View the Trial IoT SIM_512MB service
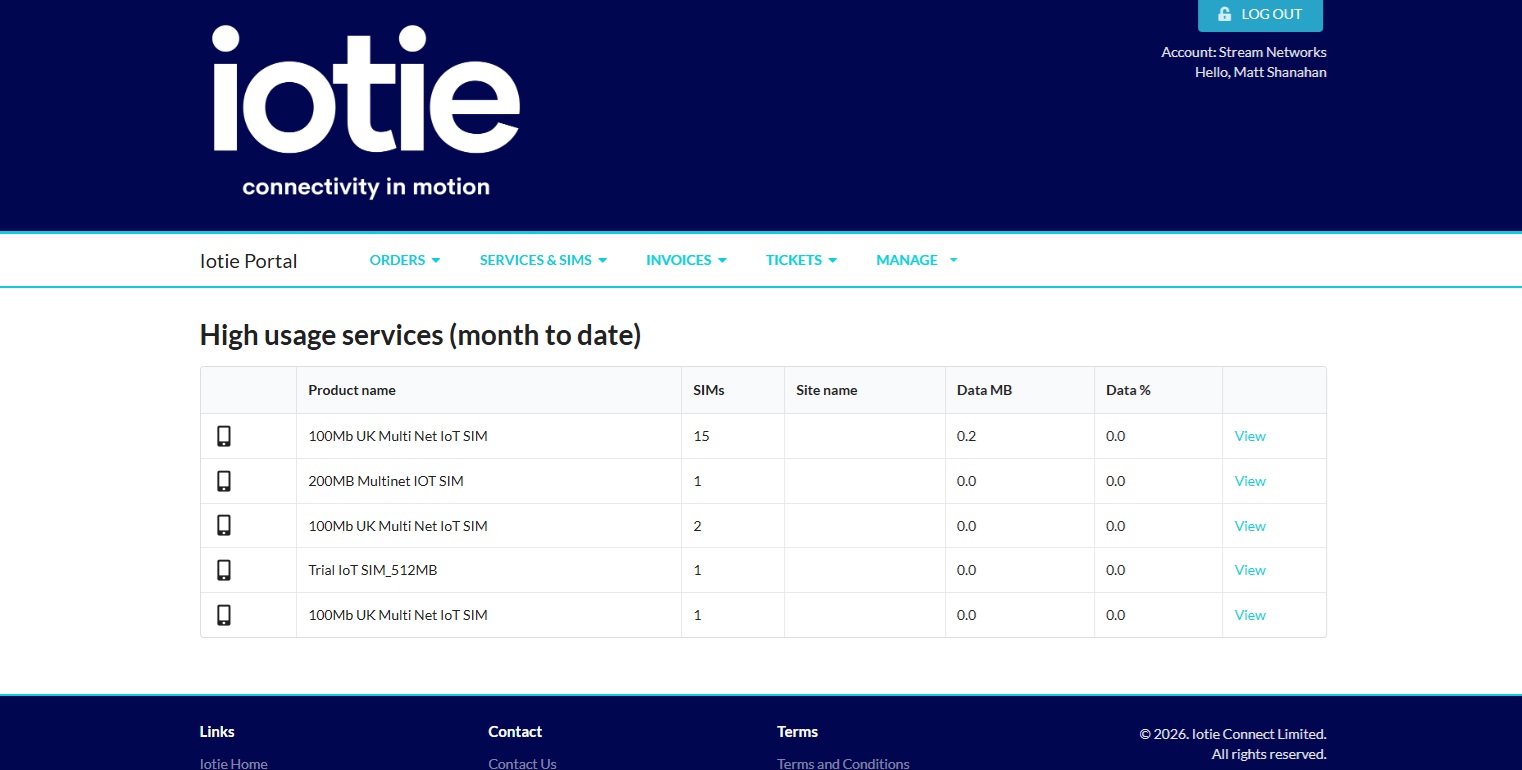The image size is (1522, 770). coord(1250,570)
